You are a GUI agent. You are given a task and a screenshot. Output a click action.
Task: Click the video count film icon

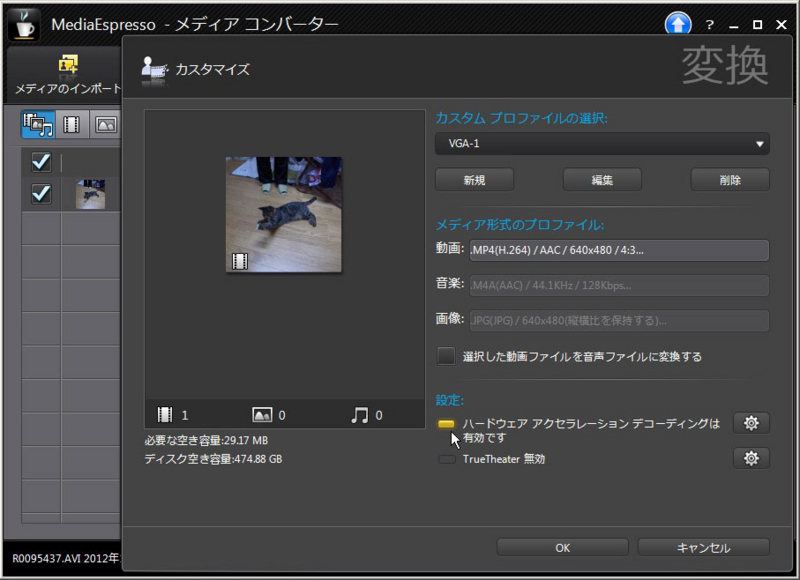[165, 414]
